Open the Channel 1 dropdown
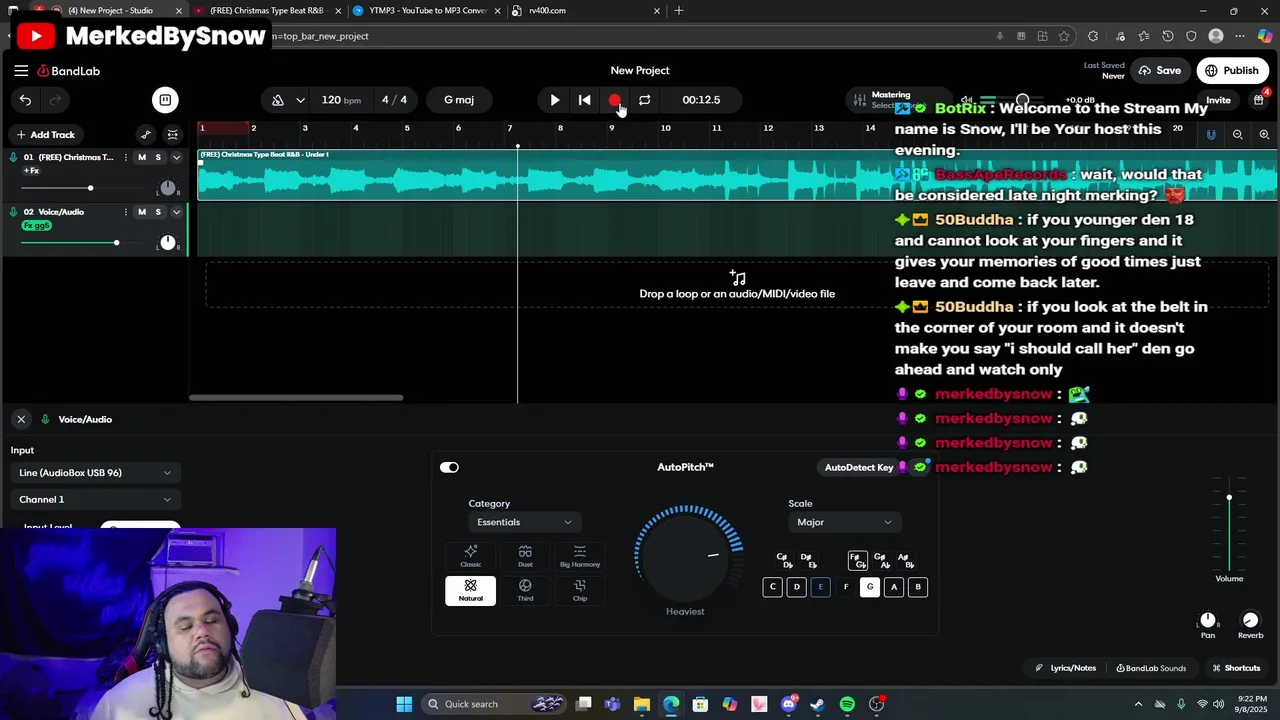Viewport: 1280px width, 720px height. point(95,500)
